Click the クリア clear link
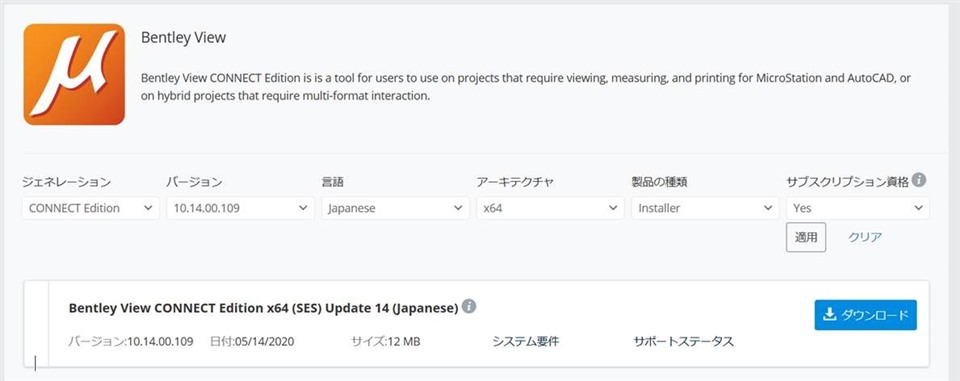The width and height of the screenshot is (960, 381). click(x=865, y=238)
